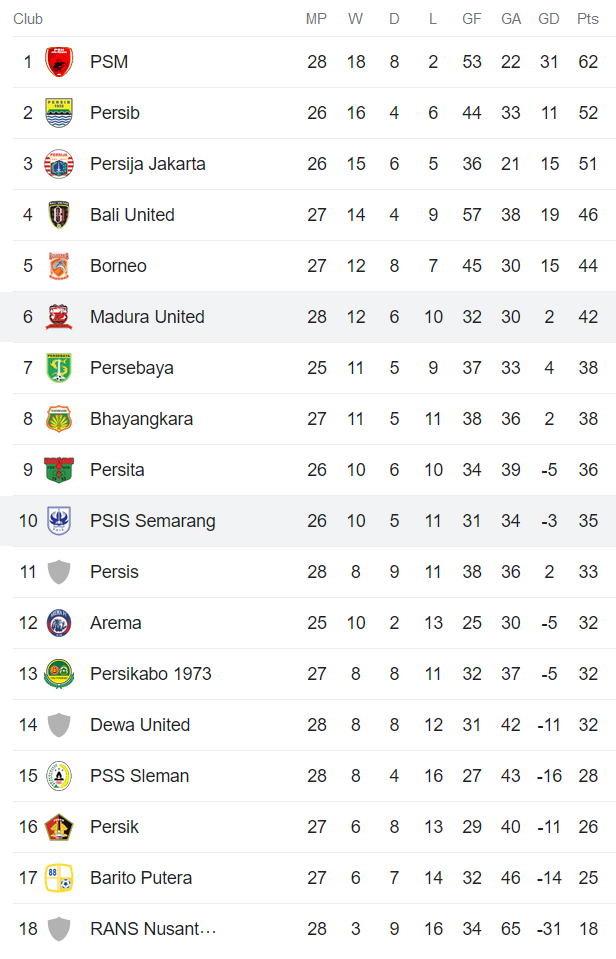This screenshot has height=959, width=616.
Task: Click the Club column header
Action: (28, 18)
